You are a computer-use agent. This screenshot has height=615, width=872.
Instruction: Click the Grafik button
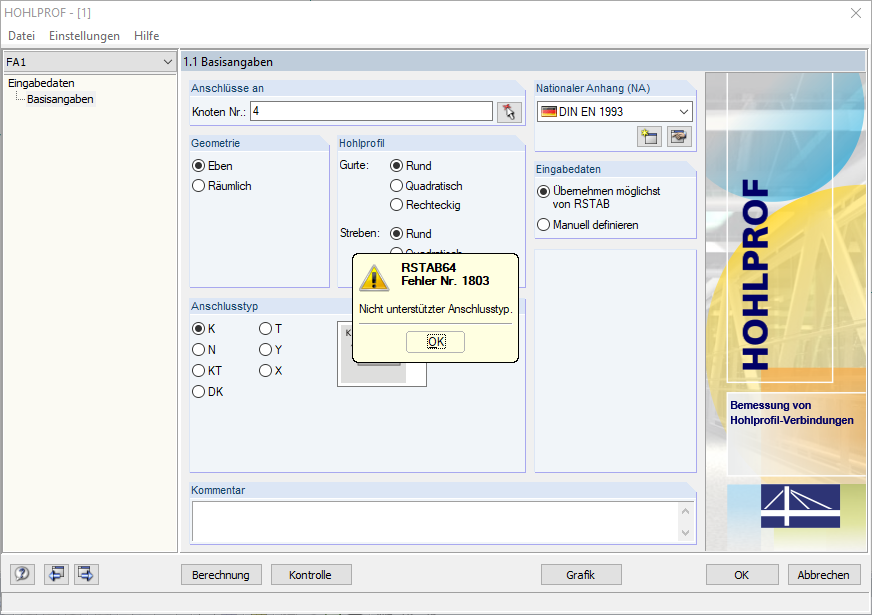pyautogui.click(x=581, y=575)
